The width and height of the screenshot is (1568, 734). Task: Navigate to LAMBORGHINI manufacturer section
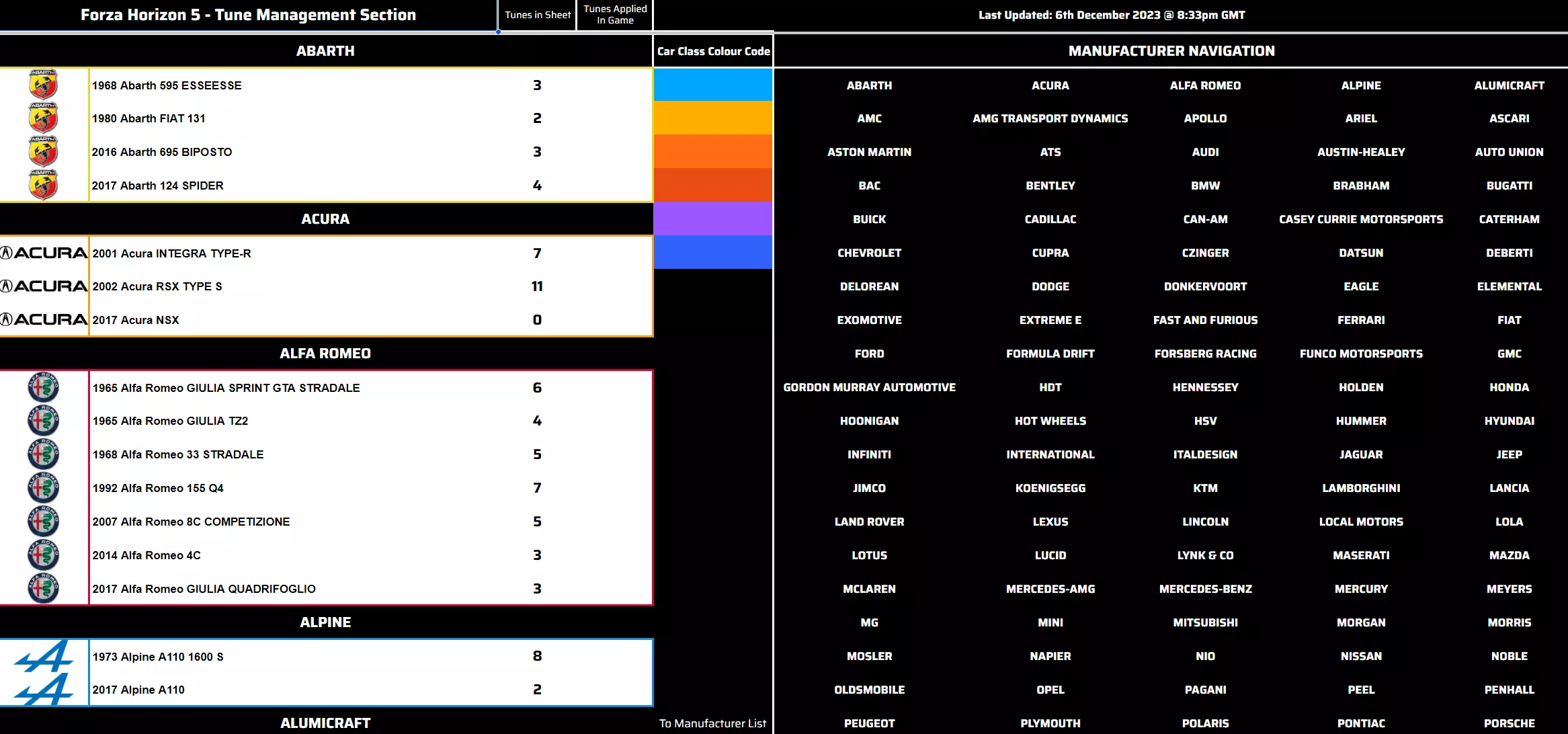[x=1361, y=488]
